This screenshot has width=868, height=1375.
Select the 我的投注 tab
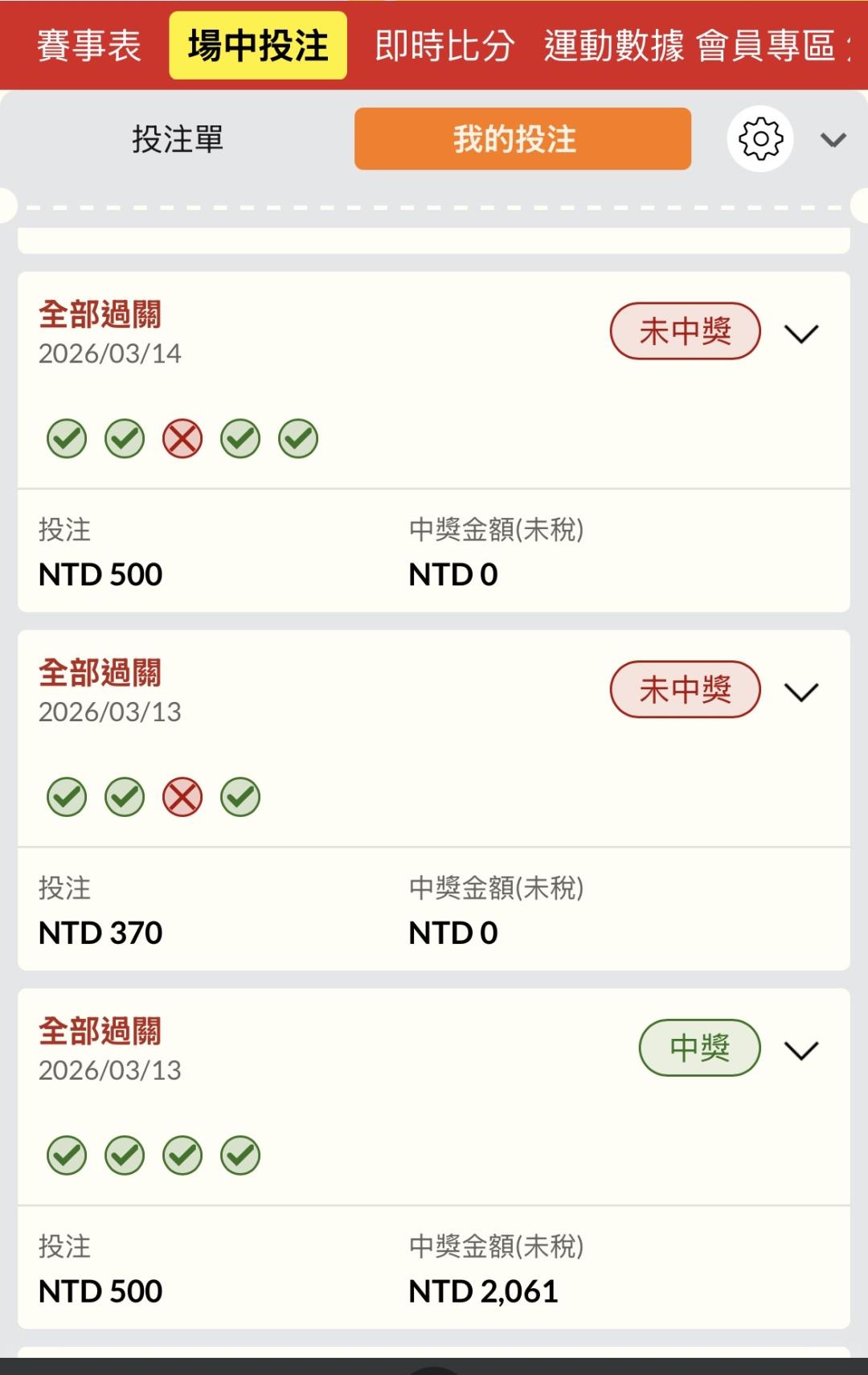click(x=522, y=139)
